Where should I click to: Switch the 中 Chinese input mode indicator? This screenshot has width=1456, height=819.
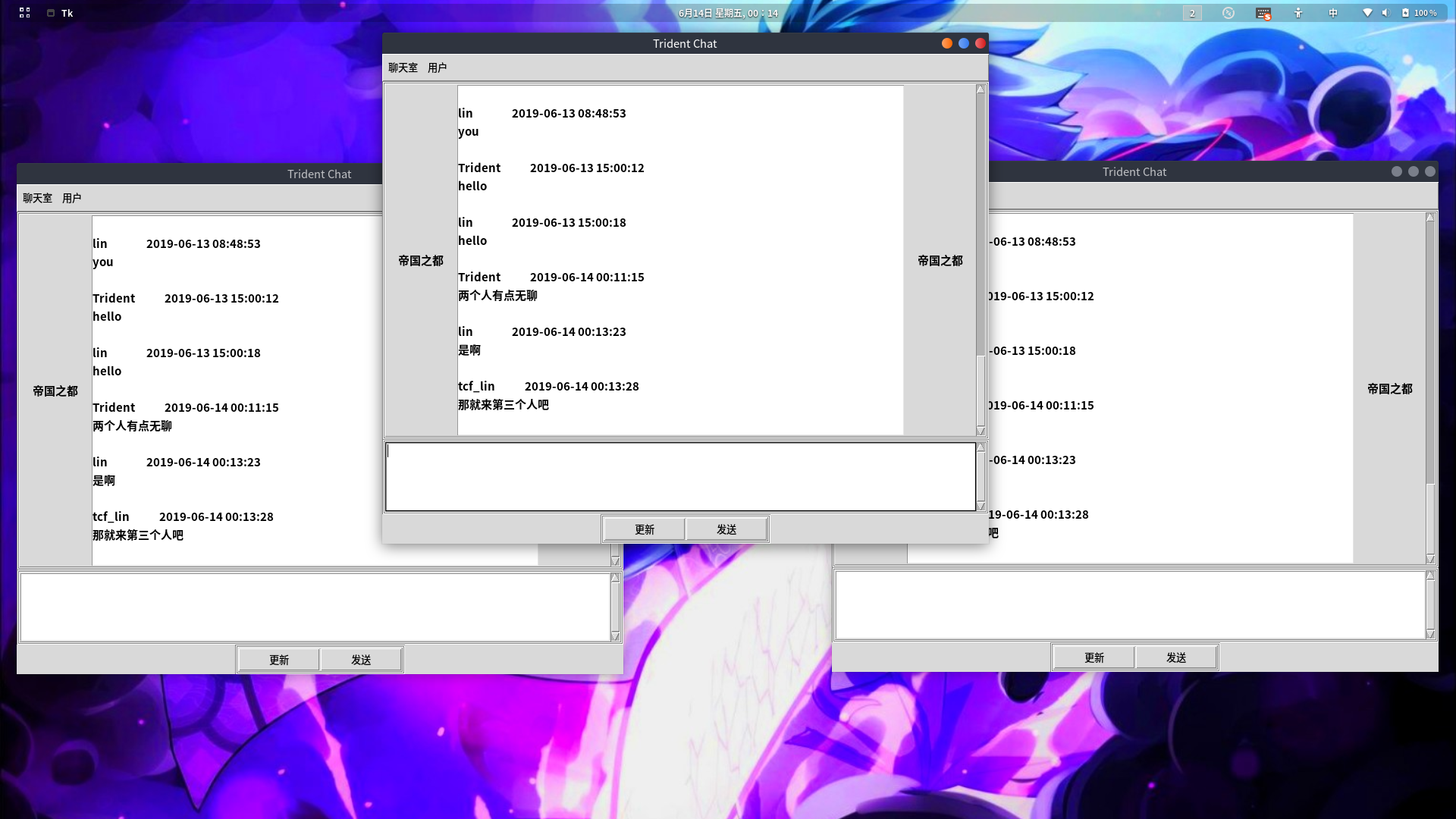click(1333, 13)
